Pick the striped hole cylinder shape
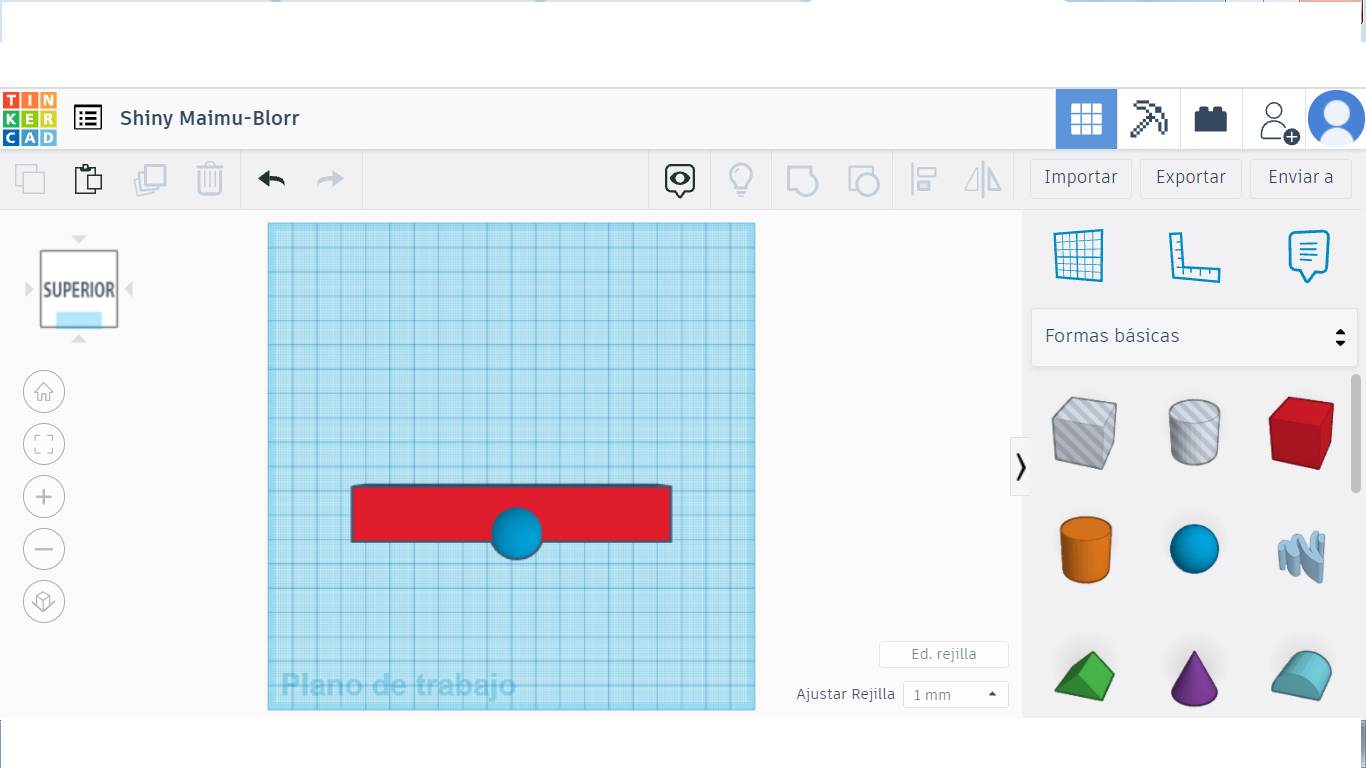The height and width of the screenshot is (768, 1366). (x=1194, y=431)
